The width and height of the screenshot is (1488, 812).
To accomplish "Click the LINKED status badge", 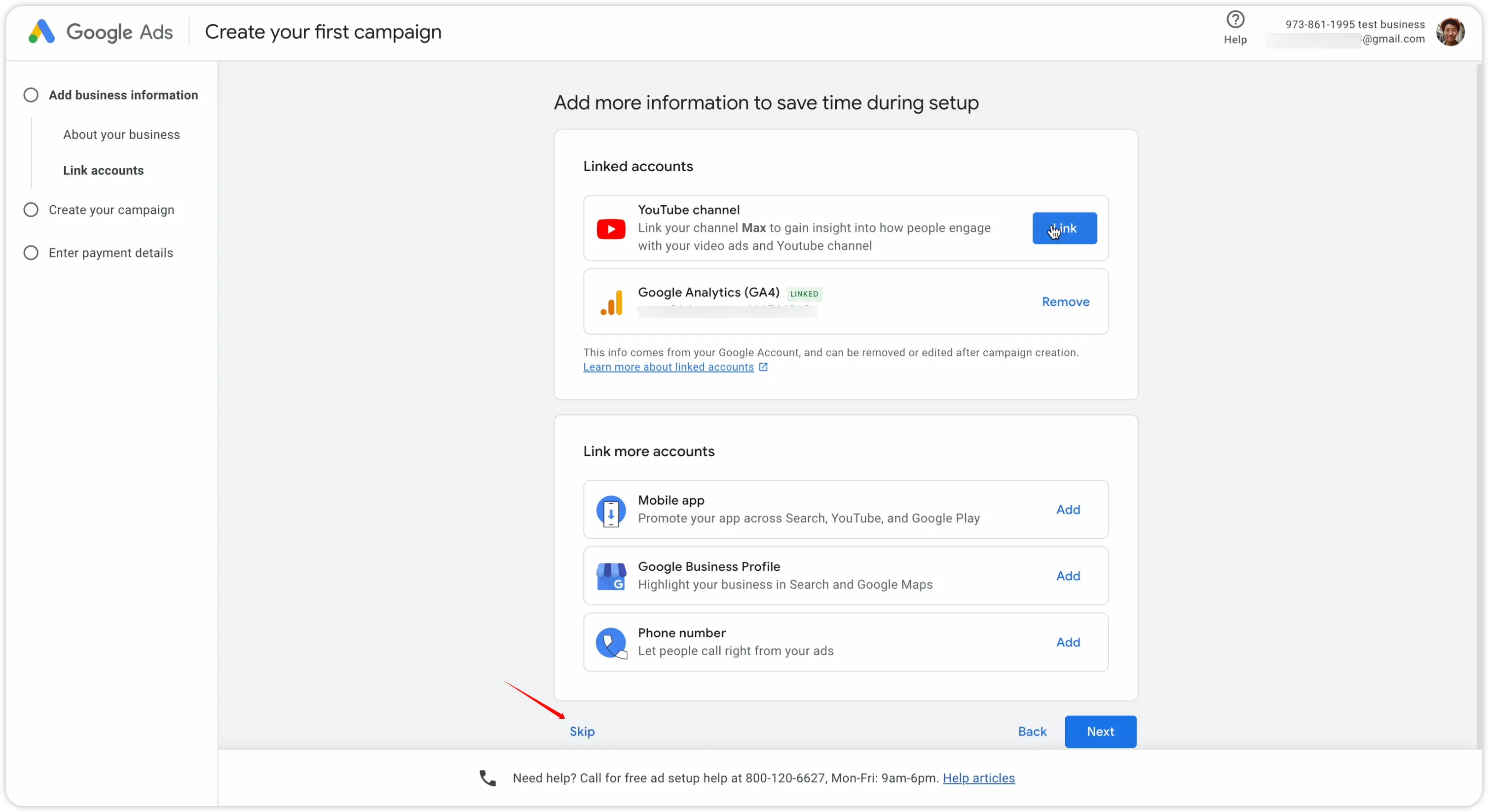I will 804,294.
